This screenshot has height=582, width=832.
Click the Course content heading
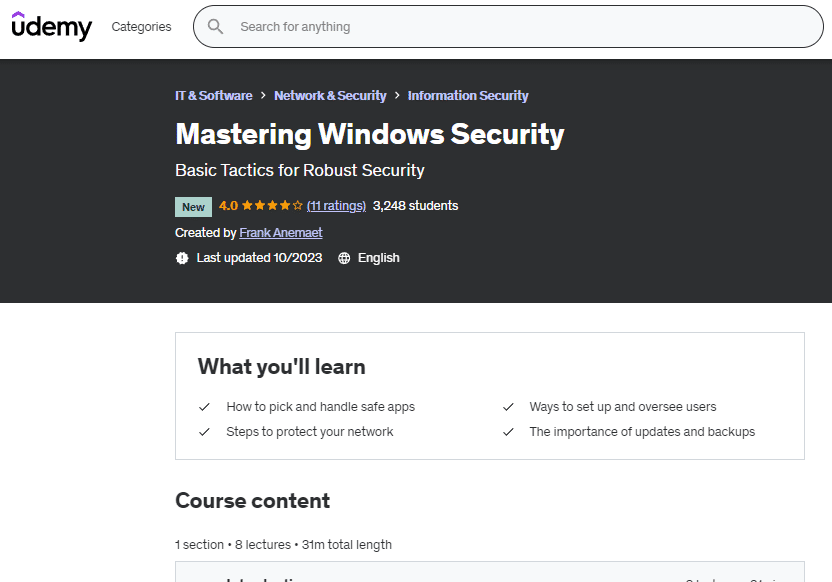coord(253,501)
